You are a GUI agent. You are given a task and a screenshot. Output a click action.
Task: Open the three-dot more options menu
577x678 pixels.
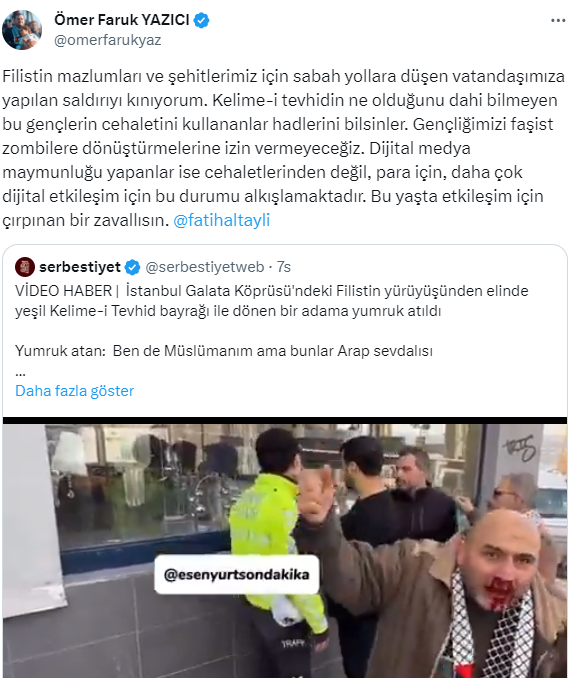[558, 21]
